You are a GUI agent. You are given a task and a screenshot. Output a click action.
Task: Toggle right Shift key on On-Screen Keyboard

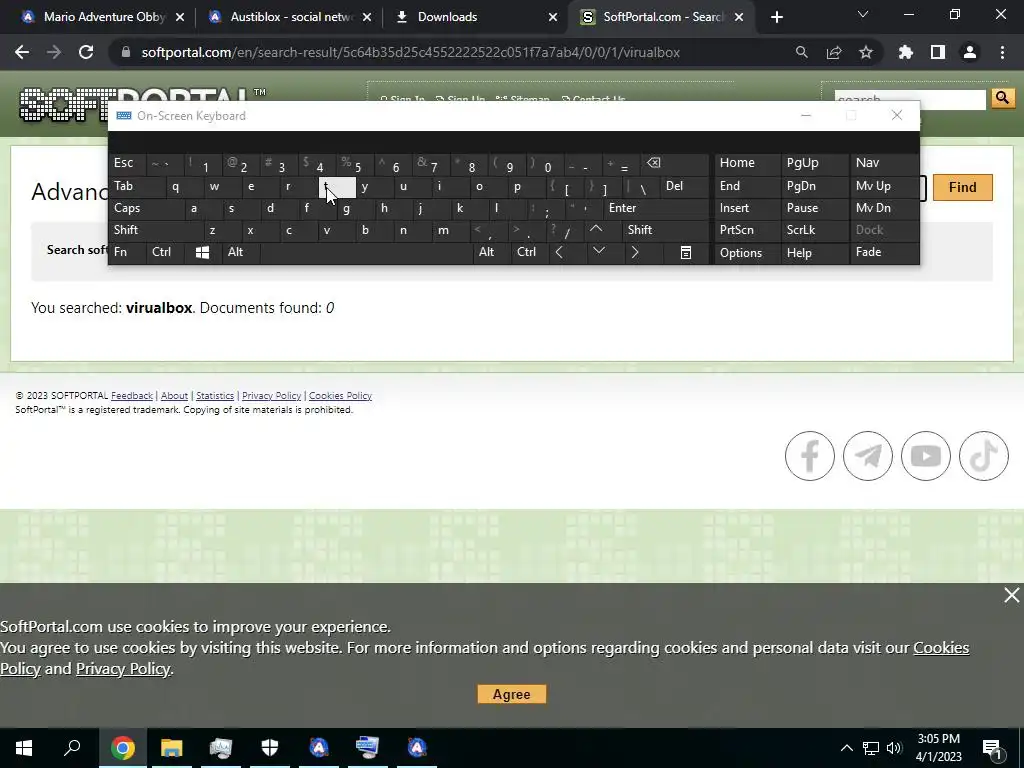coord(666,230)
